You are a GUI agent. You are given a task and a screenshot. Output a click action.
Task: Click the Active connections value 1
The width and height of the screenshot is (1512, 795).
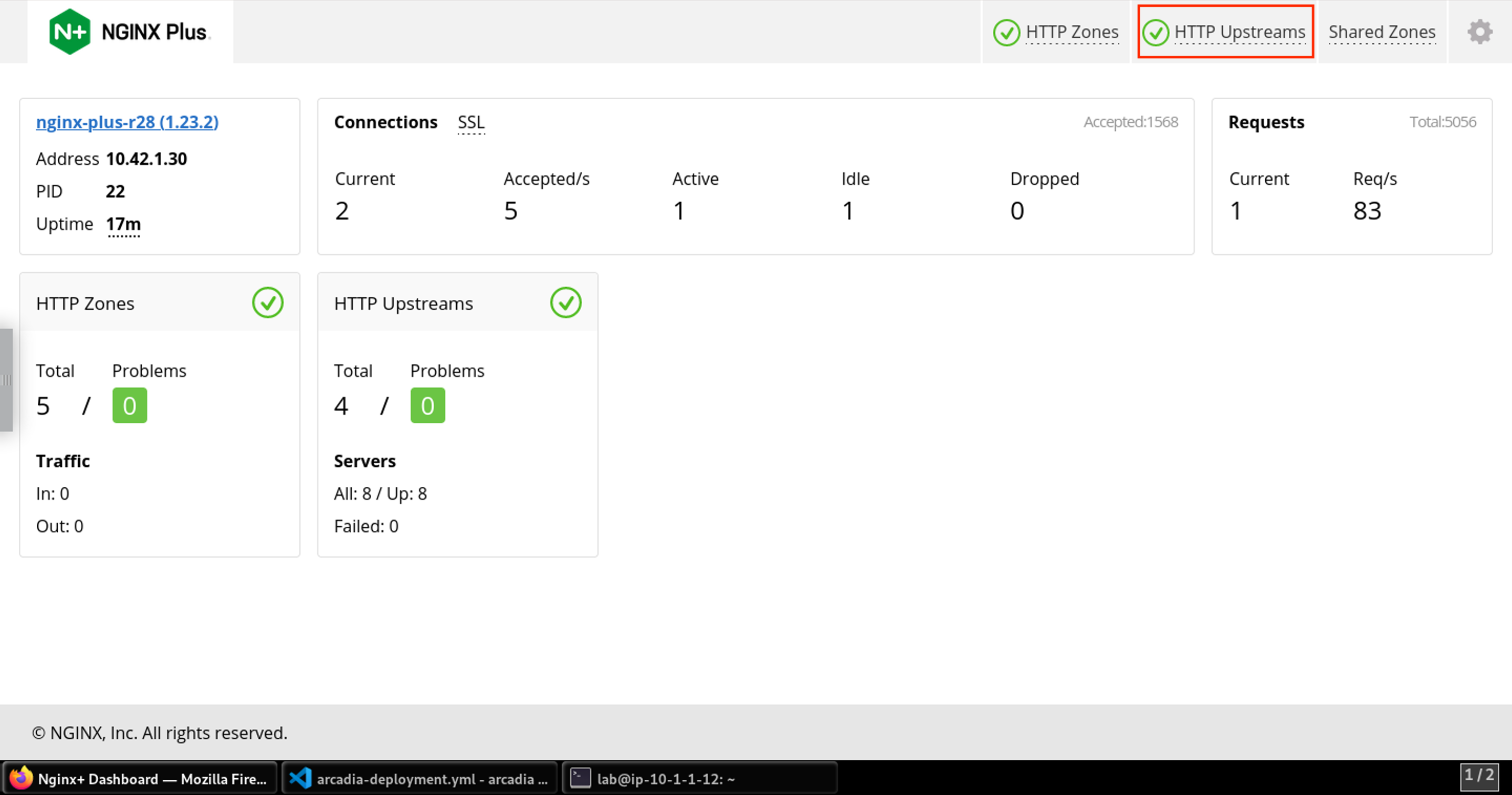click(x=679, y=211)
